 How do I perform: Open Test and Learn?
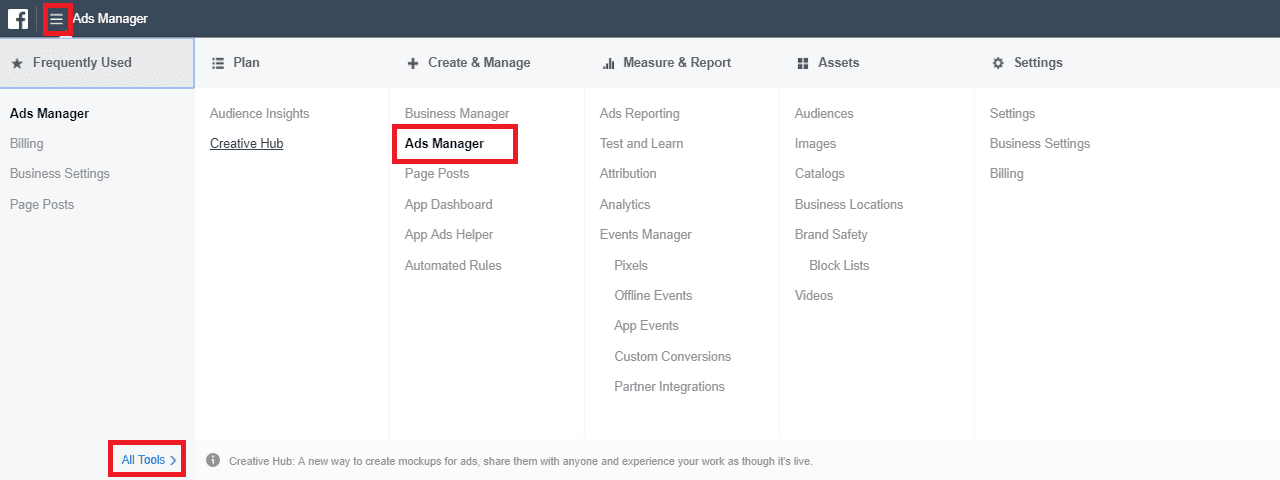(642, 143)
